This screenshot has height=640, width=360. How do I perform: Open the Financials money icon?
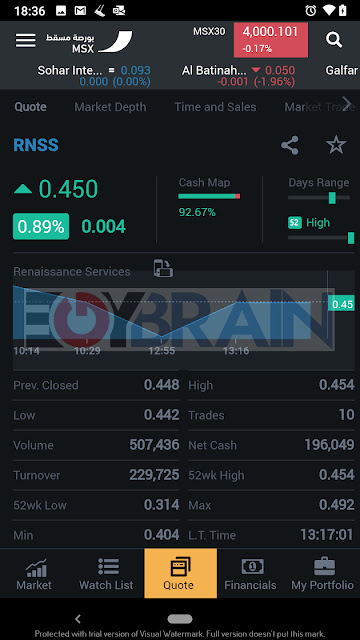pos(252,567)
